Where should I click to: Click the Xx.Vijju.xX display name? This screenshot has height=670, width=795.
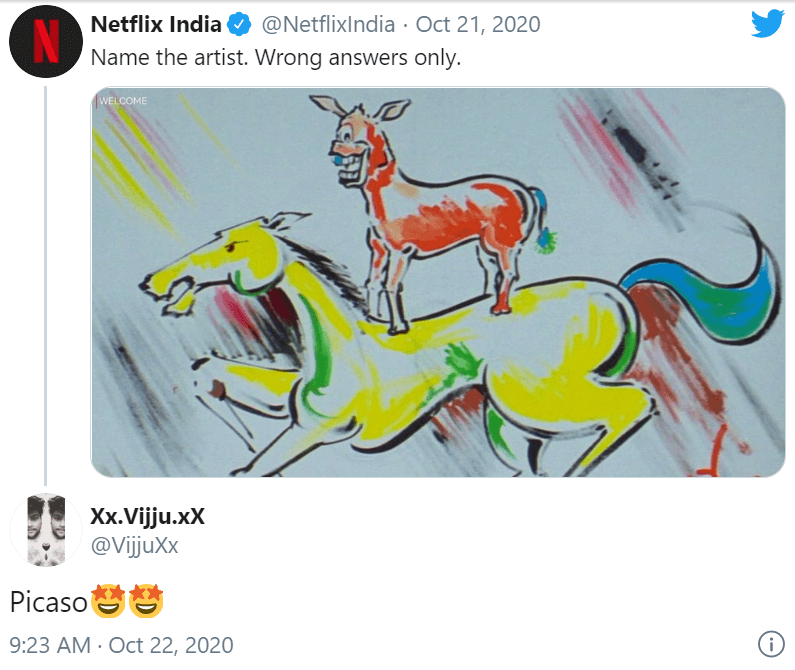click(148, 517)
